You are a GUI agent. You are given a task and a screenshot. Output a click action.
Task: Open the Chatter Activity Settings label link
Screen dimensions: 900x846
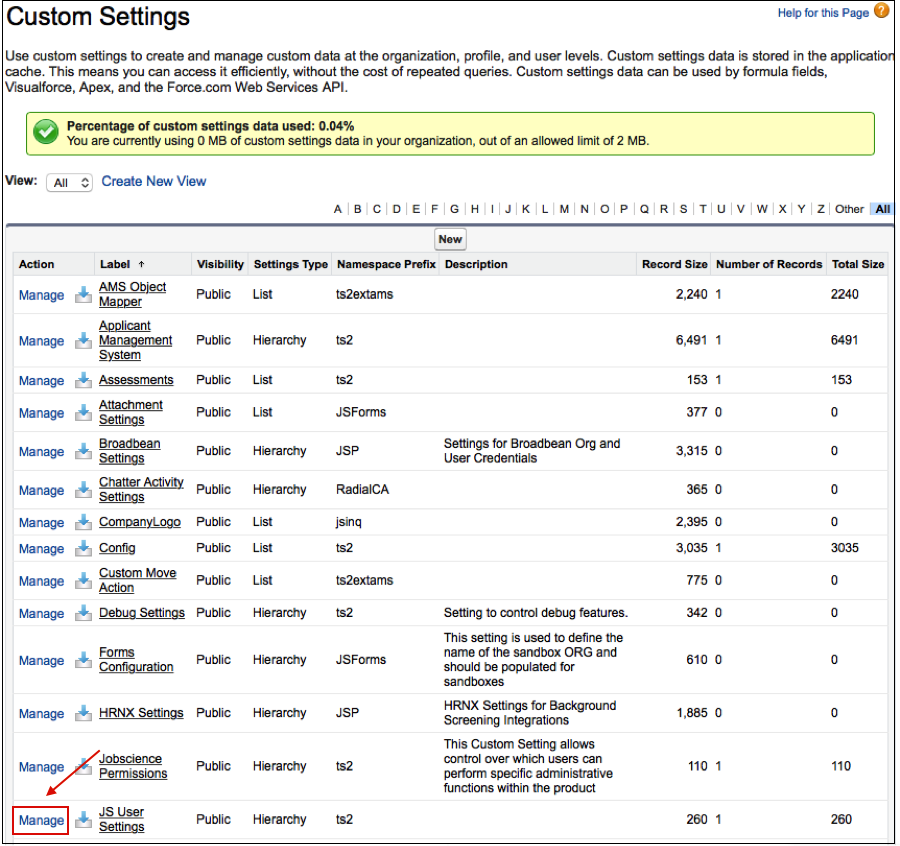pos(141,490)
